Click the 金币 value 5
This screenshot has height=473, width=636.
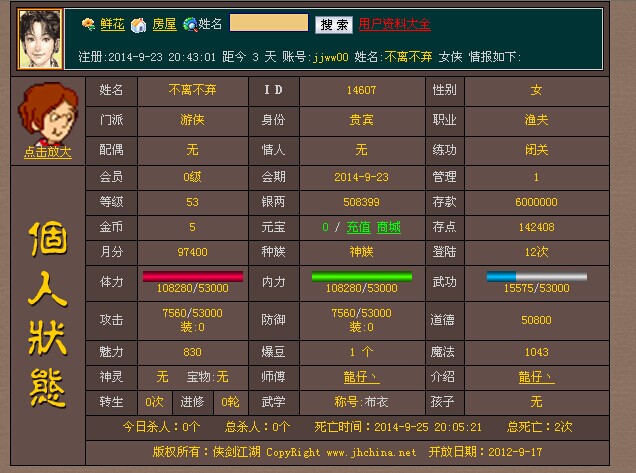coord(192,227)
